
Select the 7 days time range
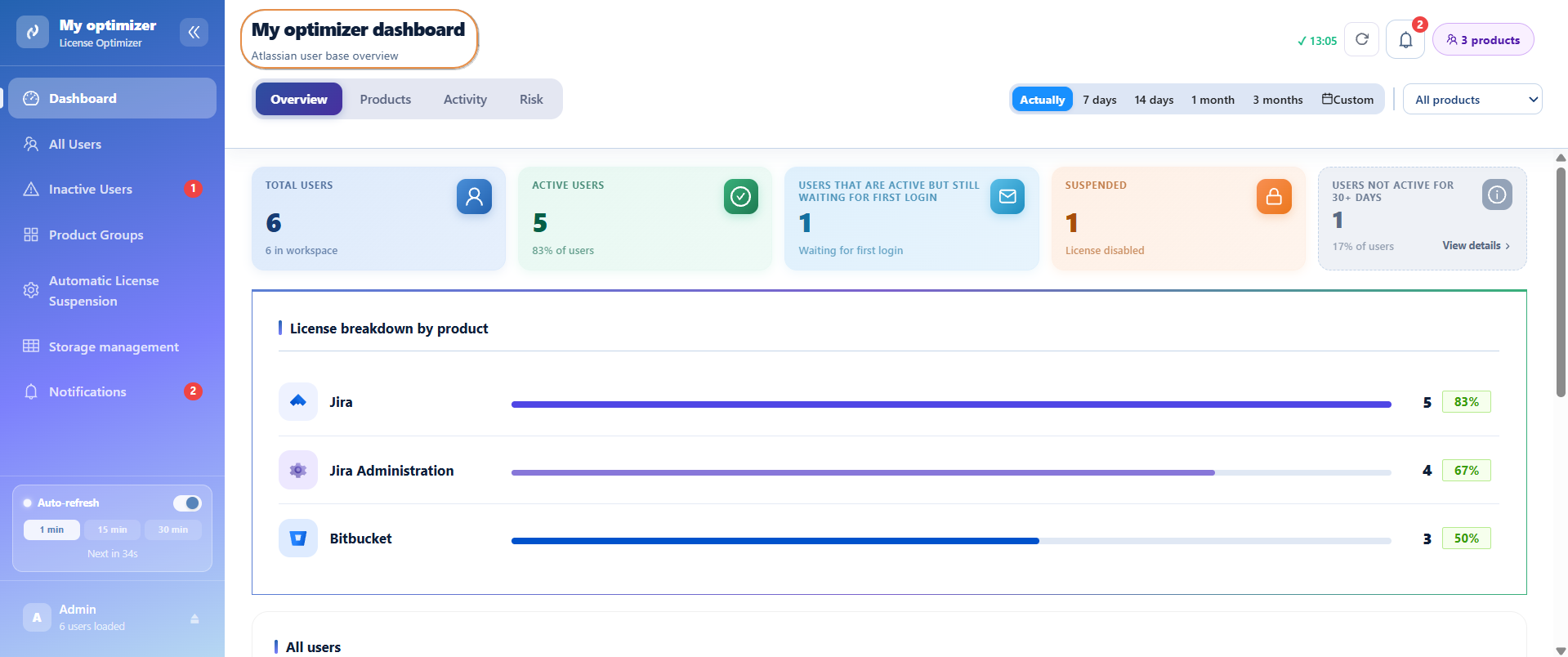(x=1100, y=100)
